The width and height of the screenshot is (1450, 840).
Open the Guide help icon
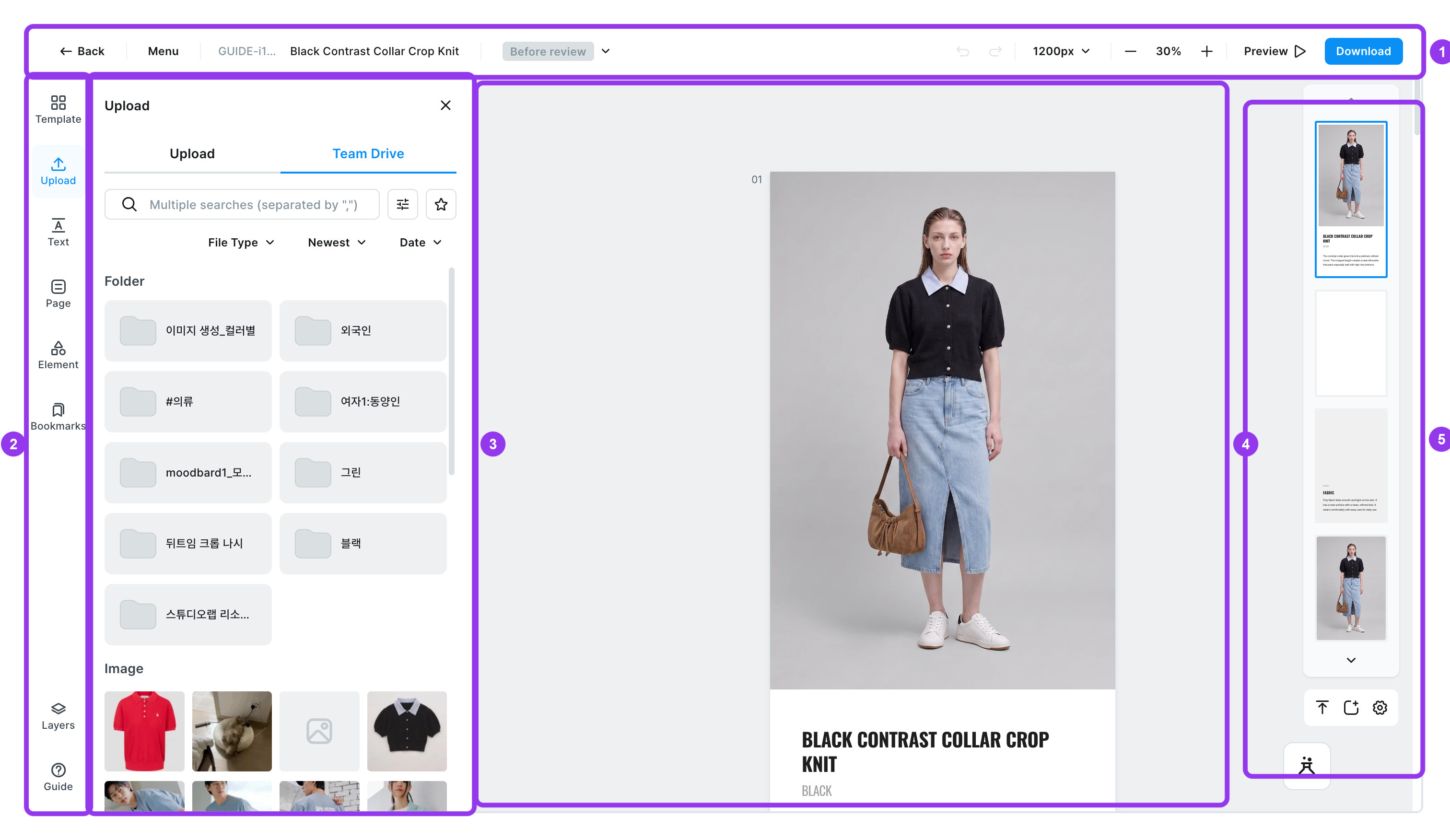58,777
